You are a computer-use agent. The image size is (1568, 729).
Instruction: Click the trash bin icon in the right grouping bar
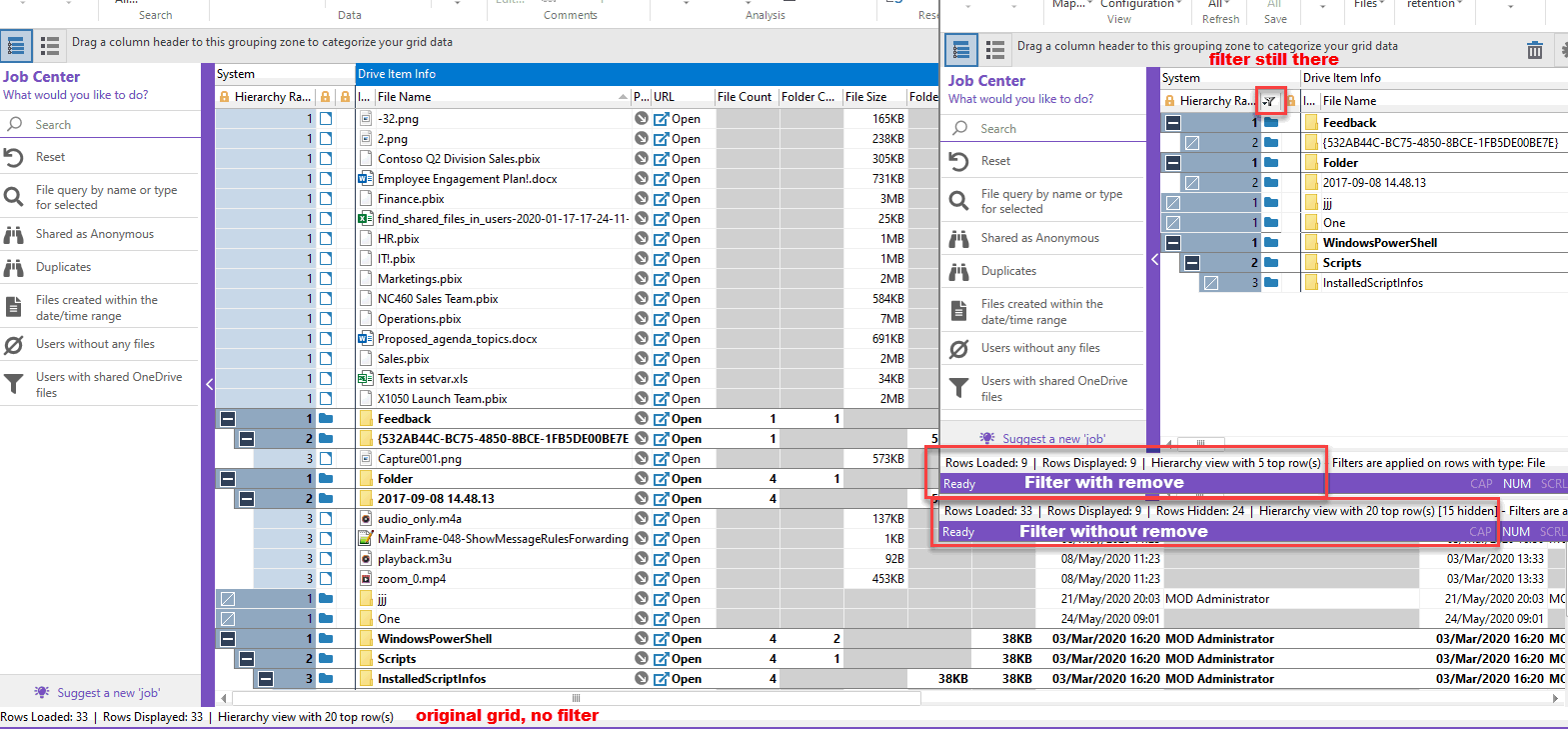[1534, 50]
